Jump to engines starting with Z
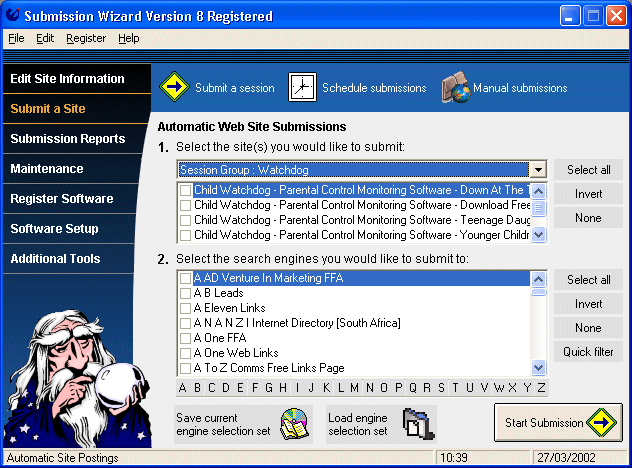 pyautogui.click(x=541, y=388)
